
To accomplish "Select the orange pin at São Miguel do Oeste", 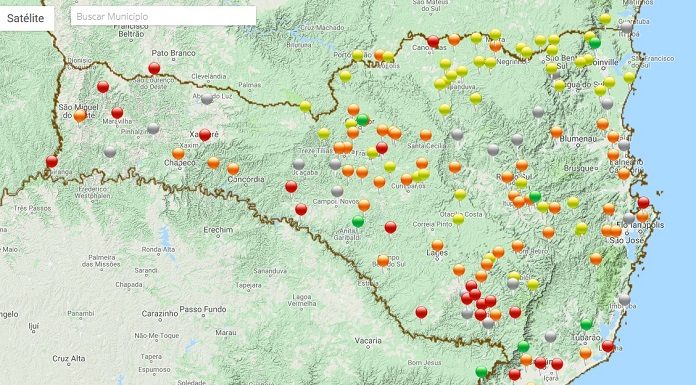I will 80,116.
